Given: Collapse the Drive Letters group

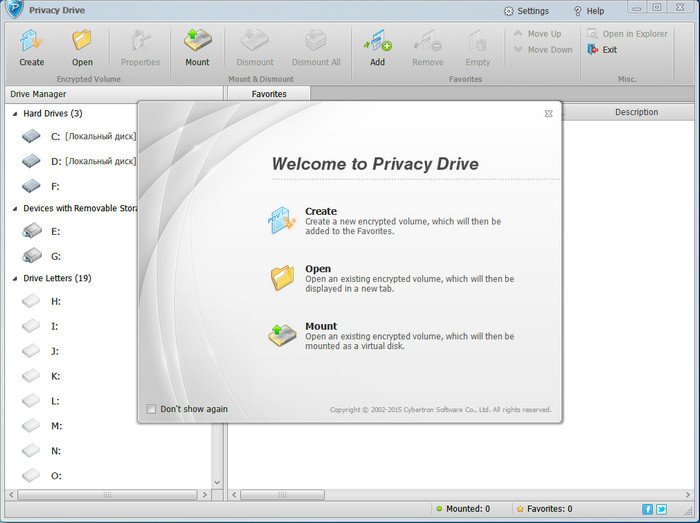Looking at the screenshot, I should click(15, 278).
